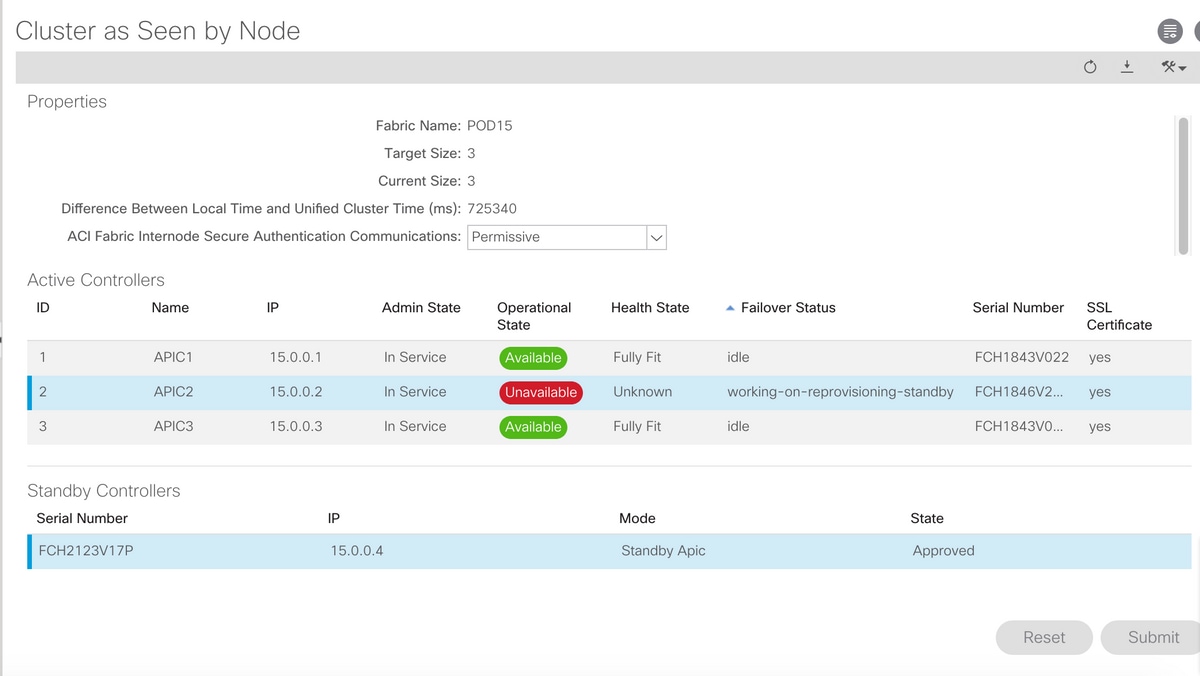Click the round list-view icon by the title
This screenshot has width=1200, height=676.
[1169, 32]
